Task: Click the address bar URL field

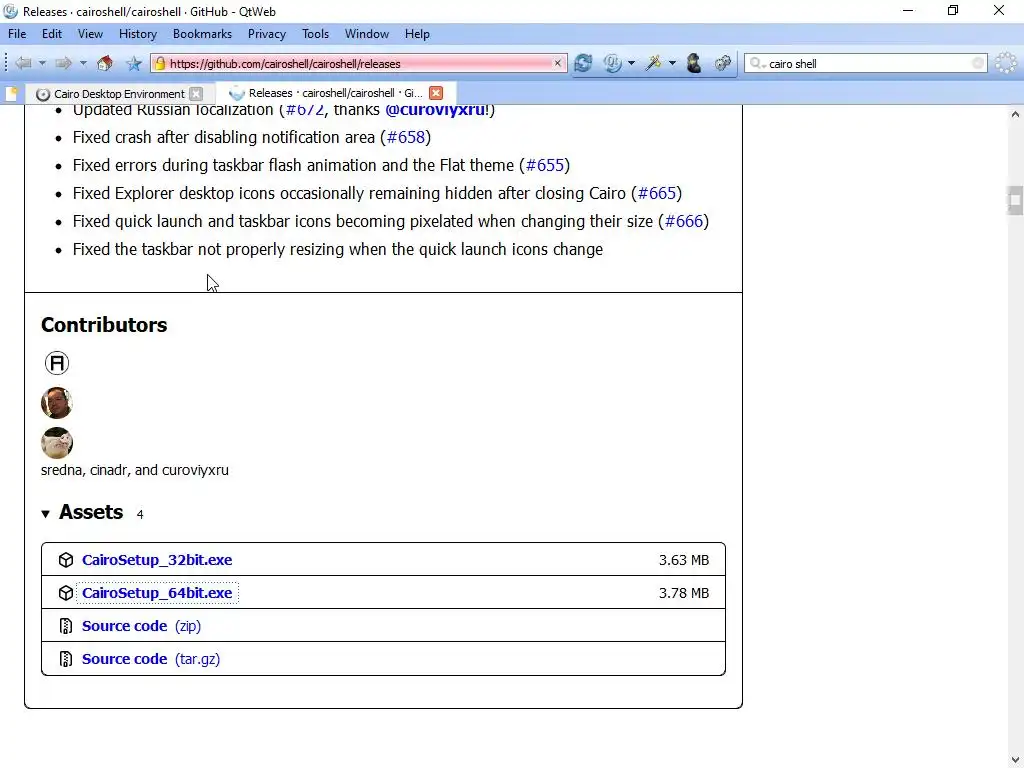Action: [359, 63]
